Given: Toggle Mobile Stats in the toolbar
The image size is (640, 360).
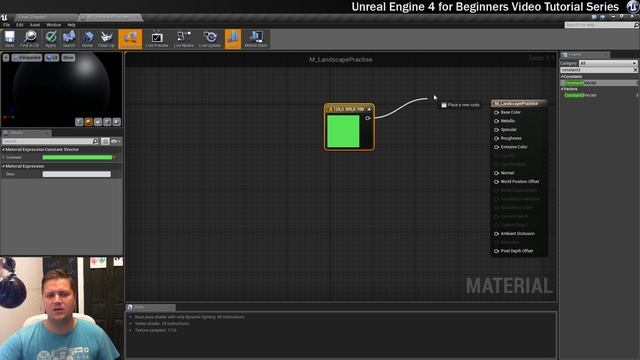Looking at the screenshot, I should tap(256, 39).
